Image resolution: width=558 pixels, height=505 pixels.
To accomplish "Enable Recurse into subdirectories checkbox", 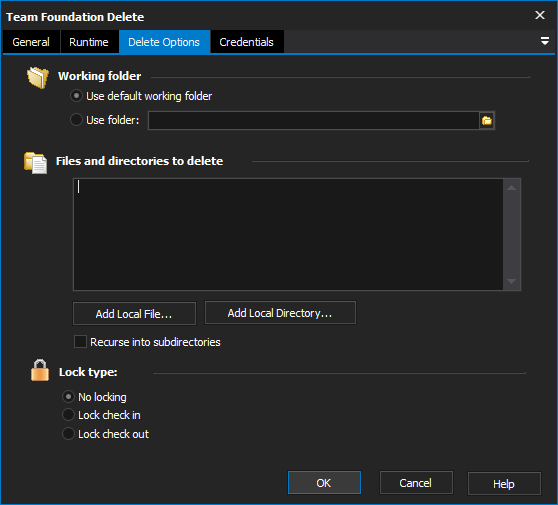I will [x=80, y=342].
